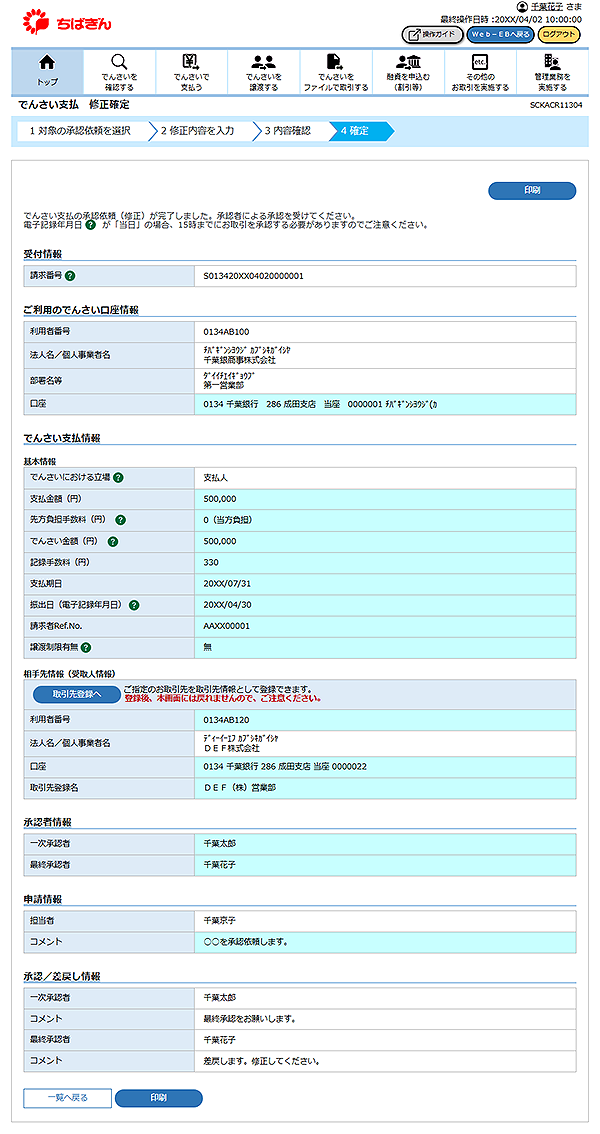Open 融資を申込む(割引等) menu

(407, 71)
